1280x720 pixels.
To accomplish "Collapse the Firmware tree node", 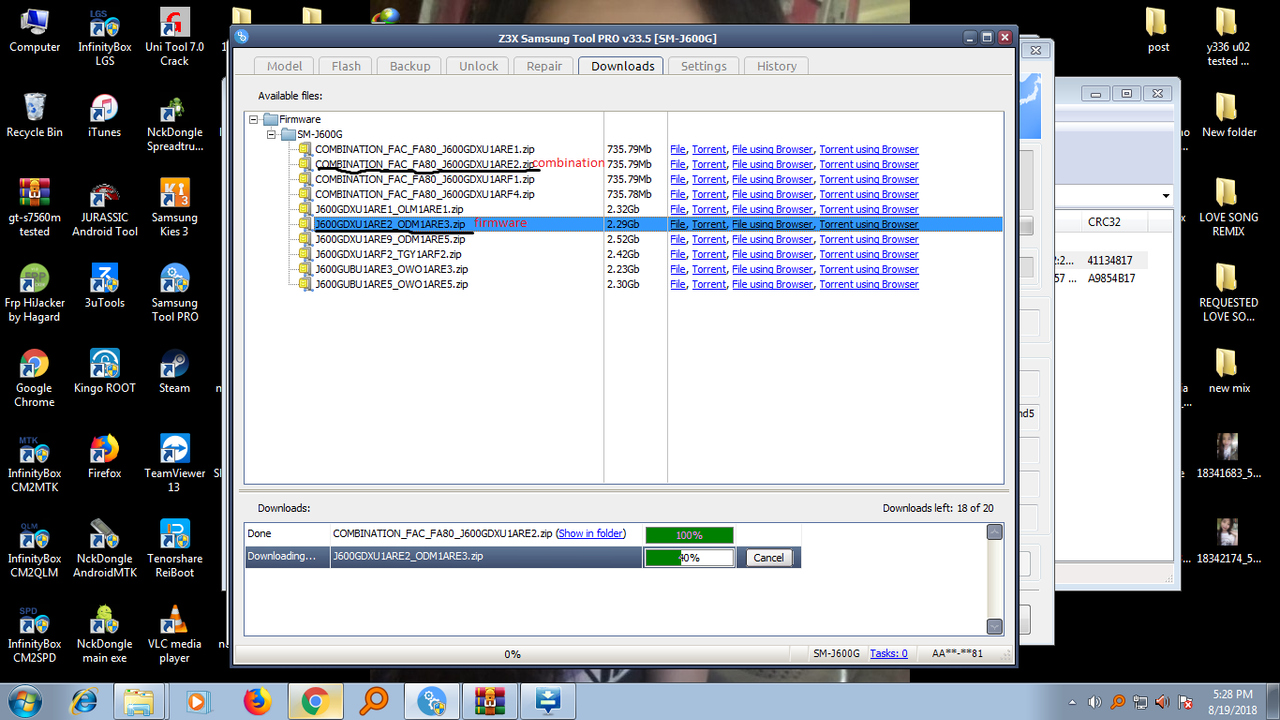I will (x=255, y=119).
